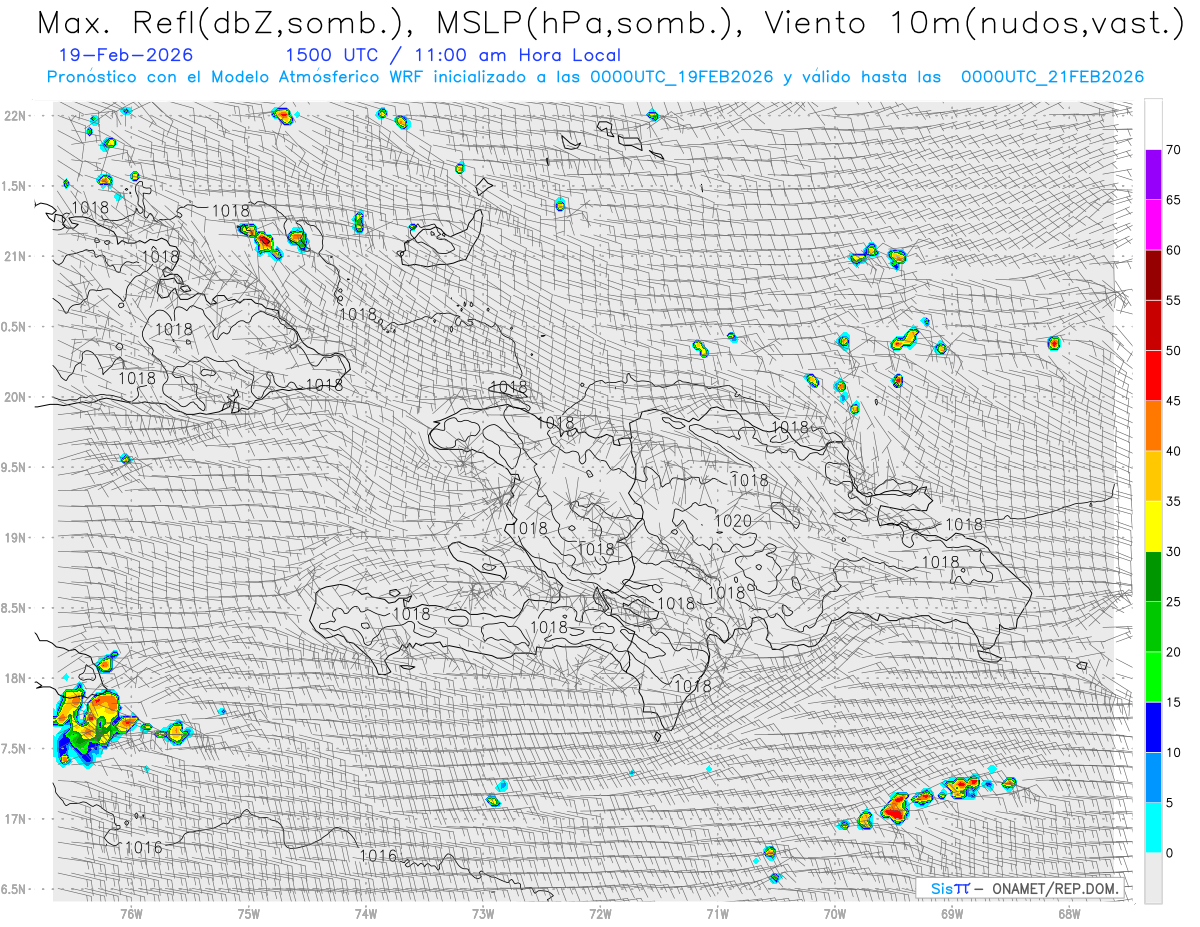Pick the gold 35–40 dBZ colorbar segment
Screen dimensions: 1200x927
click(1153, 476)
